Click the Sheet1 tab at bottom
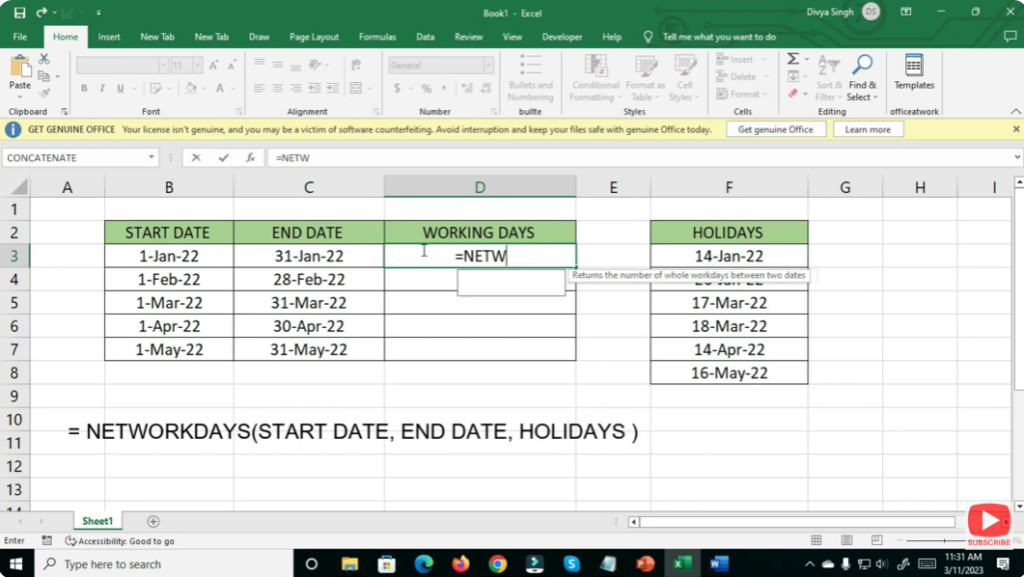The width and height of the screenshot is (1024, 577). [97, 520]
